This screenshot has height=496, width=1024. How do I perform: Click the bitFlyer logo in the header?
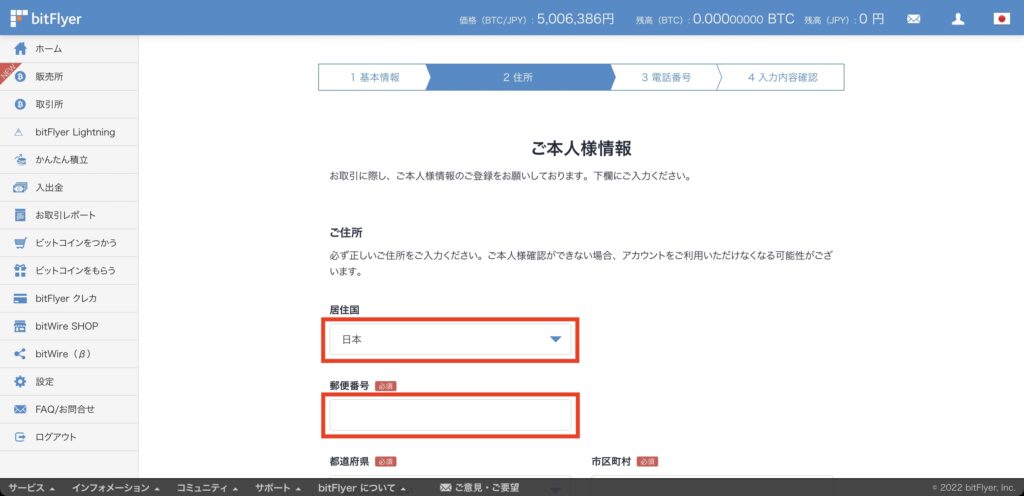pos(46,18)
